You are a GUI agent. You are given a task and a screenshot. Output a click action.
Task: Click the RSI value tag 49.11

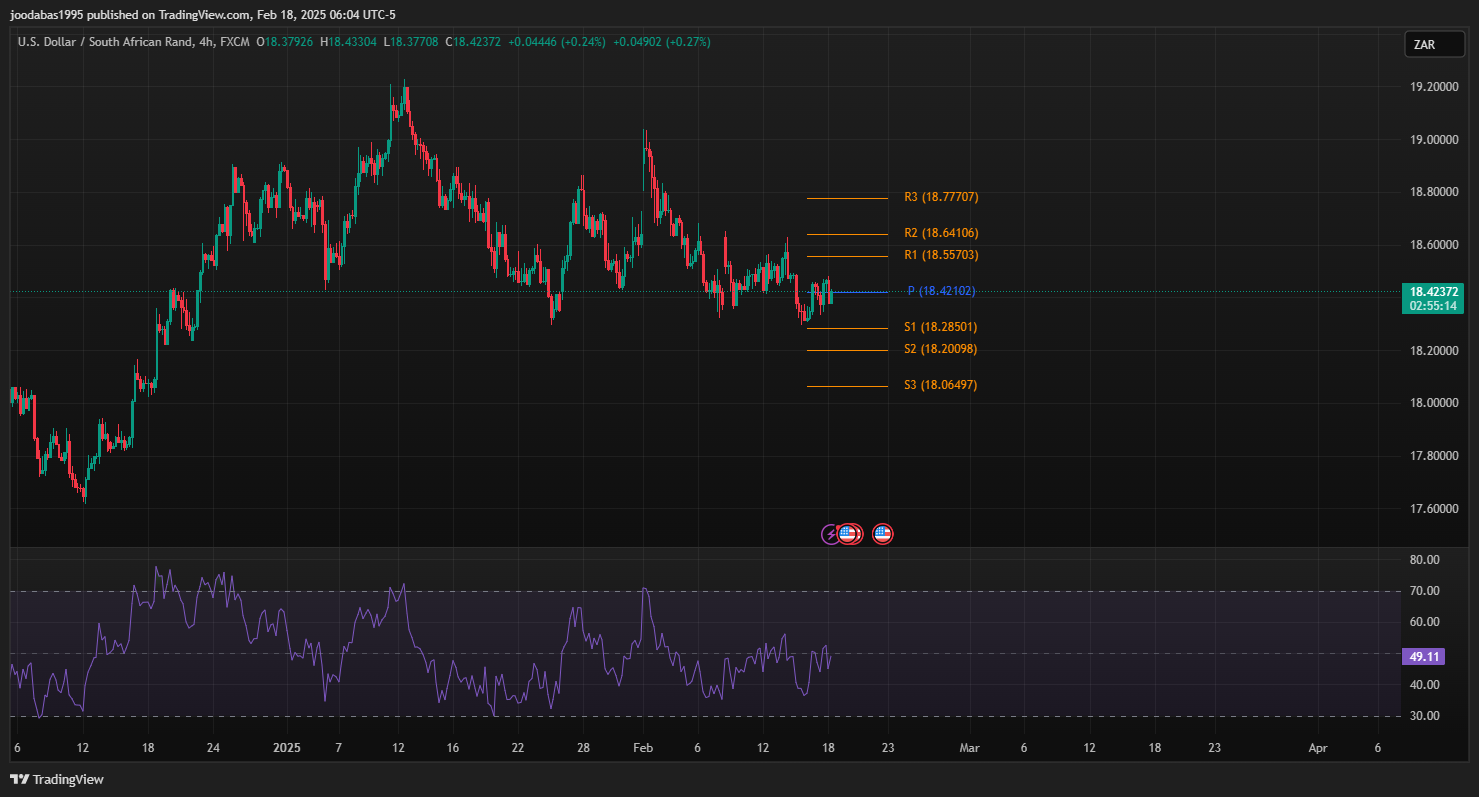tap(1424, 657)
